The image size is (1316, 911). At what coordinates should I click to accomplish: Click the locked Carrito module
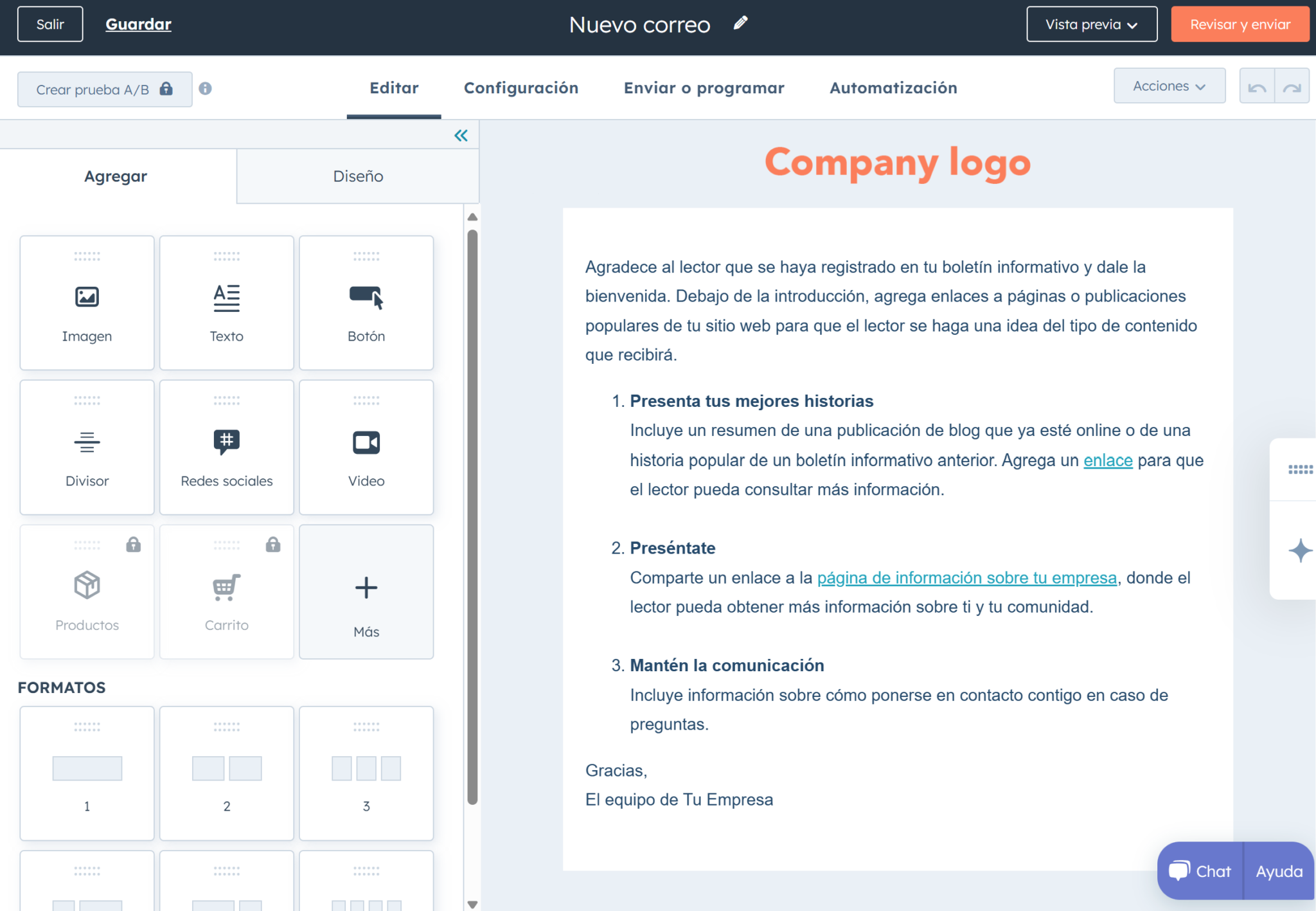227,592
